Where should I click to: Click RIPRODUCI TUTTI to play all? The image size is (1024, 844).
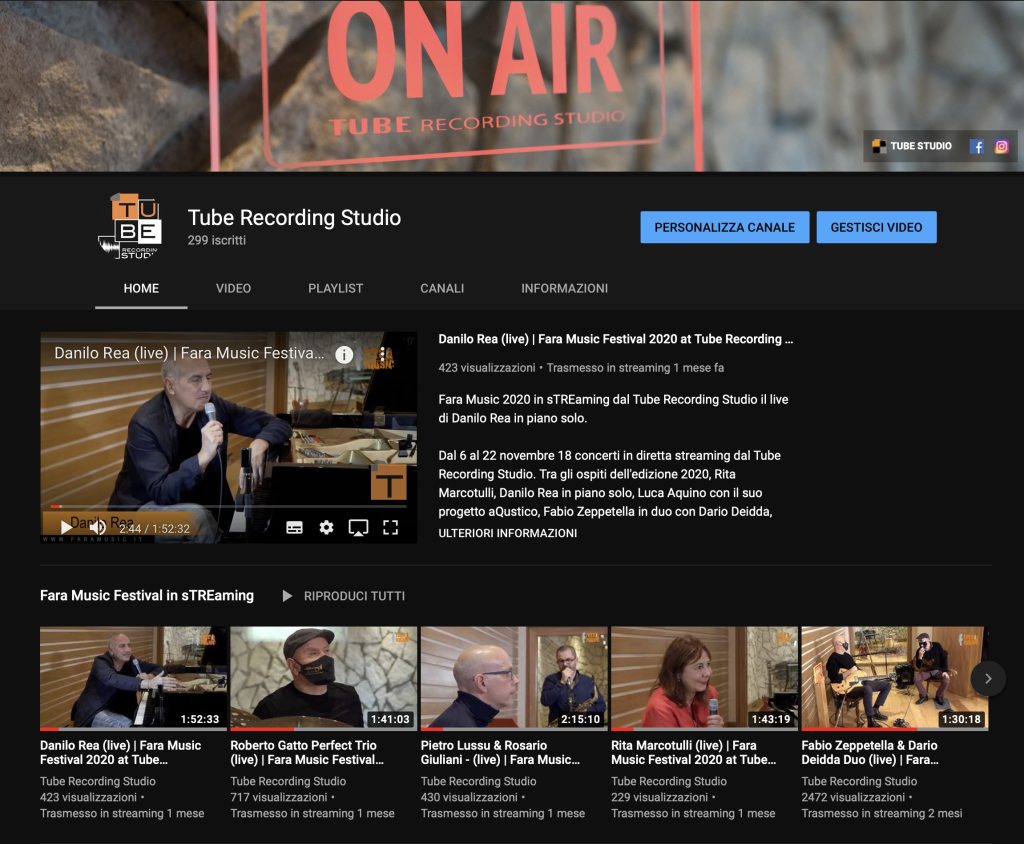click(x=344, y=596)
